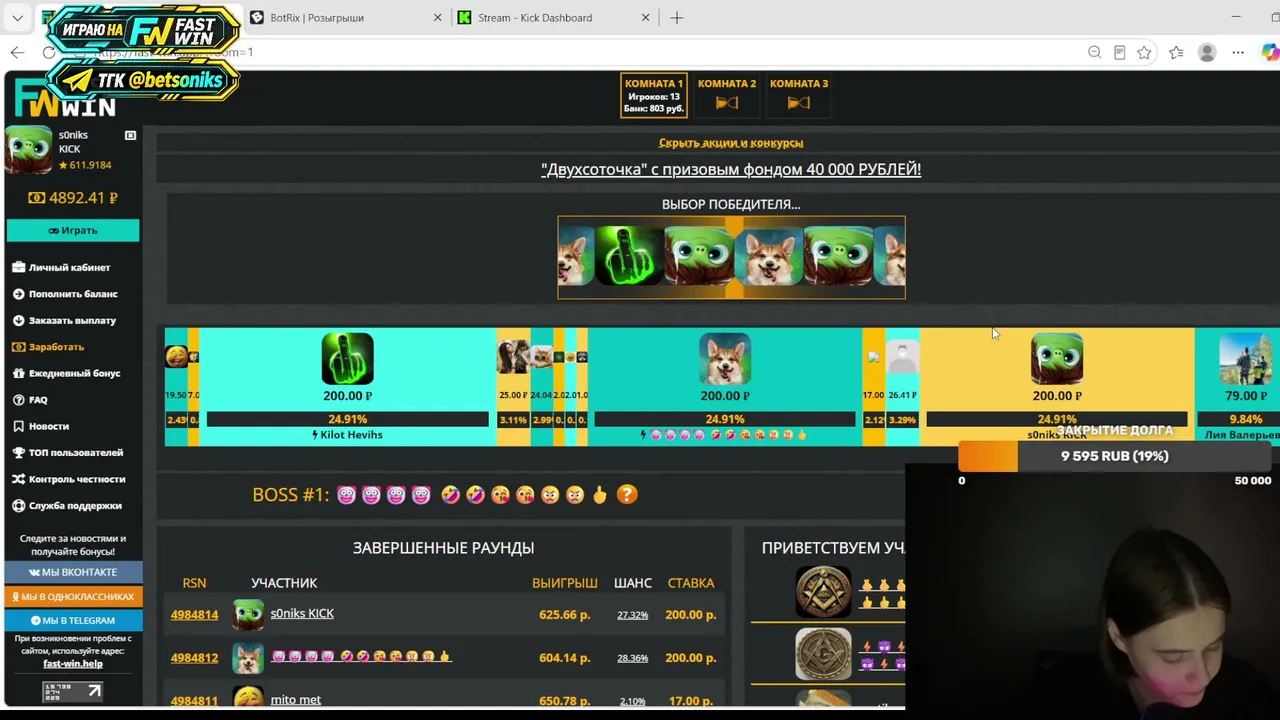Open a new browser tab

677,17
